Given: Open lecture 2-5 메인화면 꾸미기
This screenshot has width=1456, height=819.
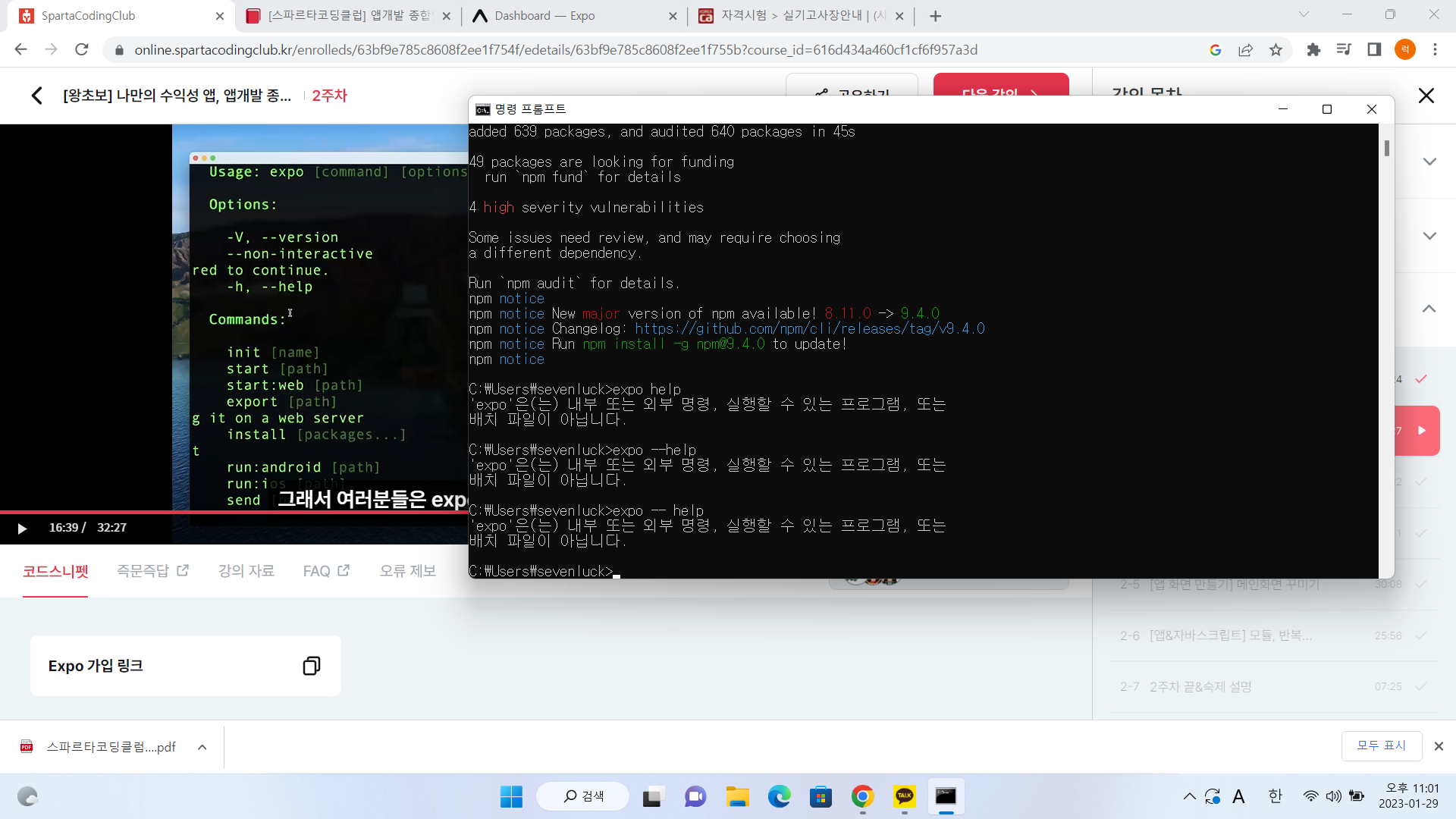Looking at the screenshot, I should click(1273, 584).
